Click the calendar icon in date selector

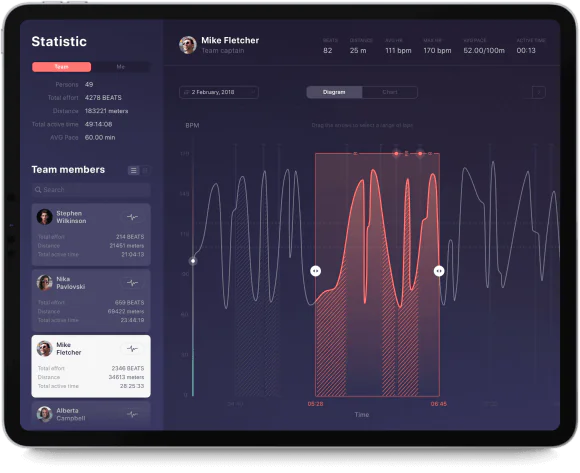point(187,92)
